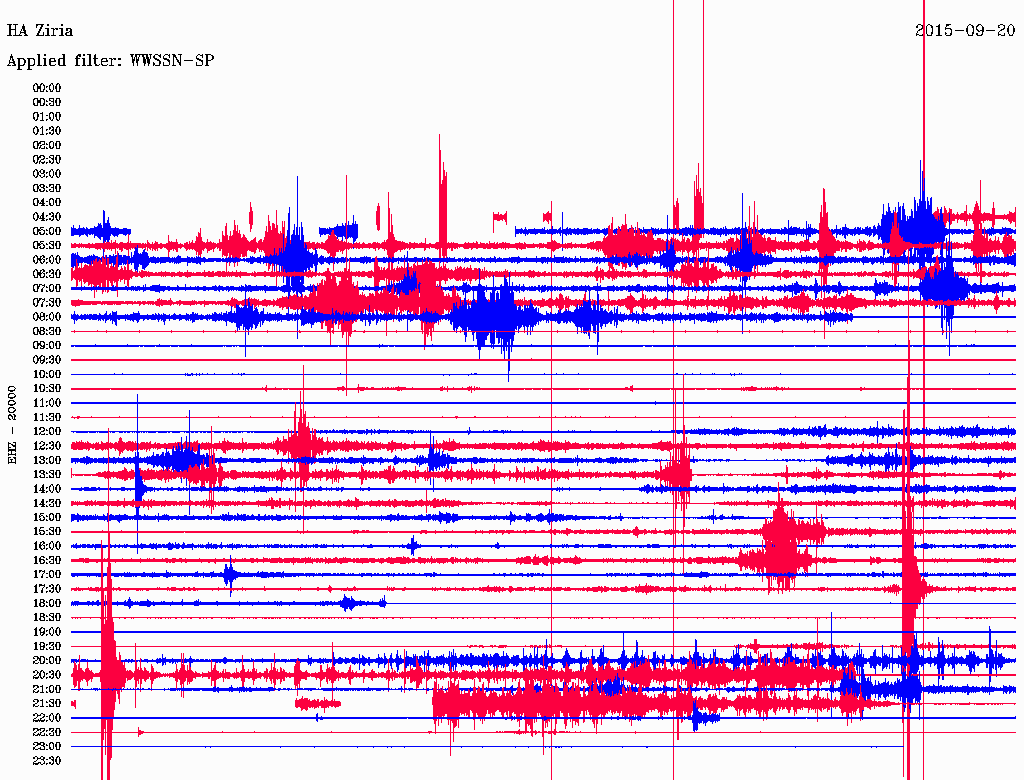Click the 04:00 time label
Screen dimensions: 1024x780
click(47, 203)
